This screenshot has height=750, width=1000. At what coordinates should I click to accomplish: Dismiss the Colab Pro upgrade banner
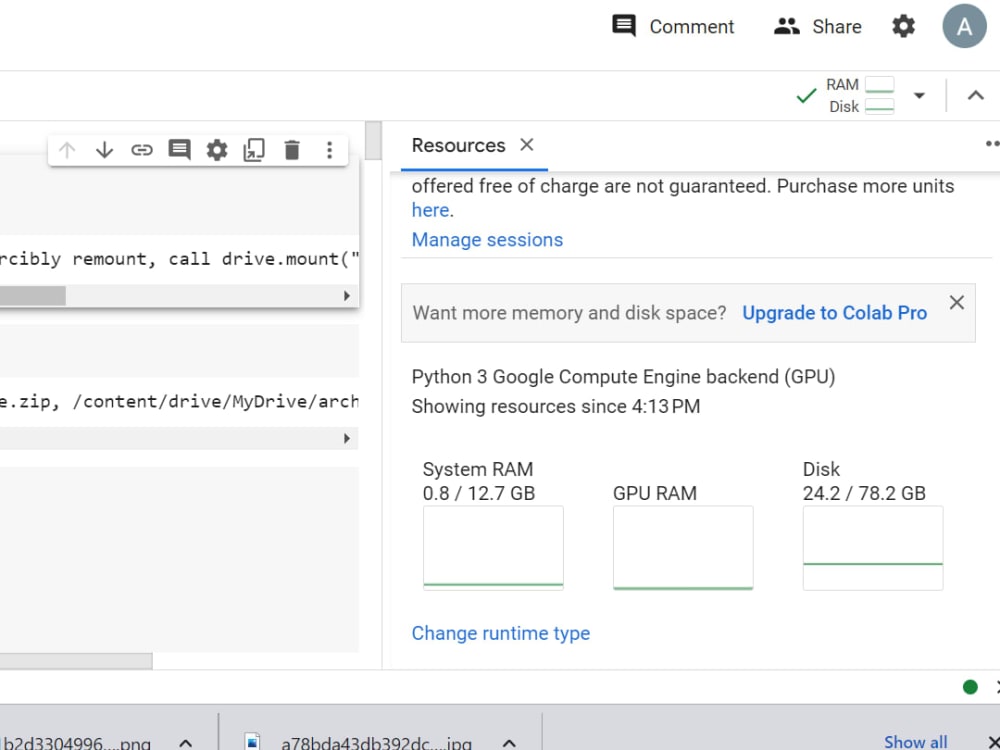point(957,302)
